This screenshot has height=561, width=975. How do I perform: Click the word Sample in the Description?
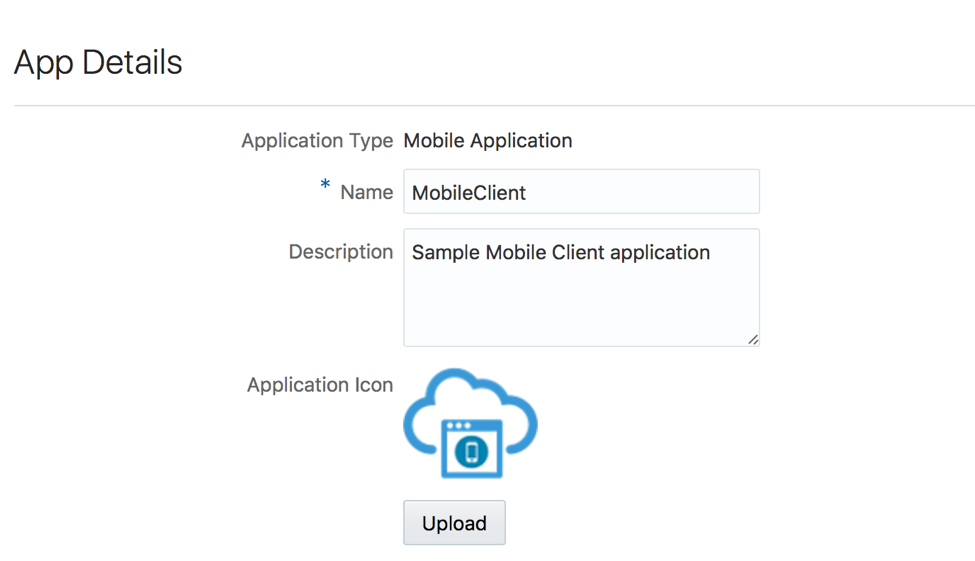click(446, 253)
